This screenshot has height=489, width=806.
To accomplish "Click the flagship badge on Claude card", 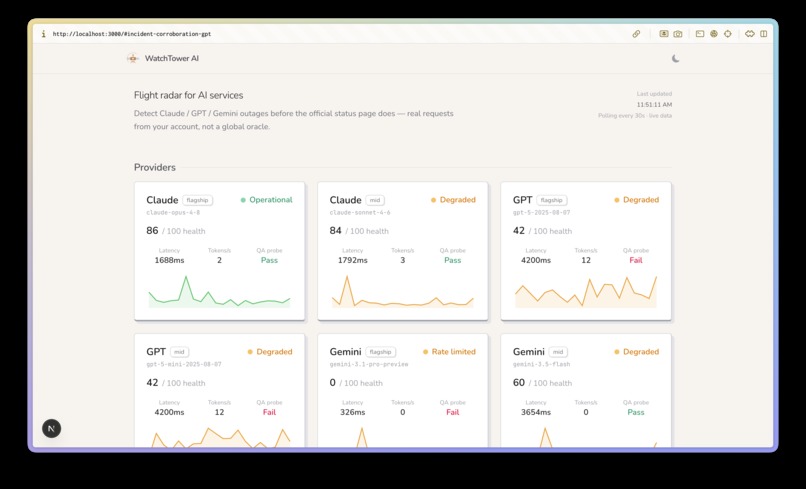I will (197, 200).
